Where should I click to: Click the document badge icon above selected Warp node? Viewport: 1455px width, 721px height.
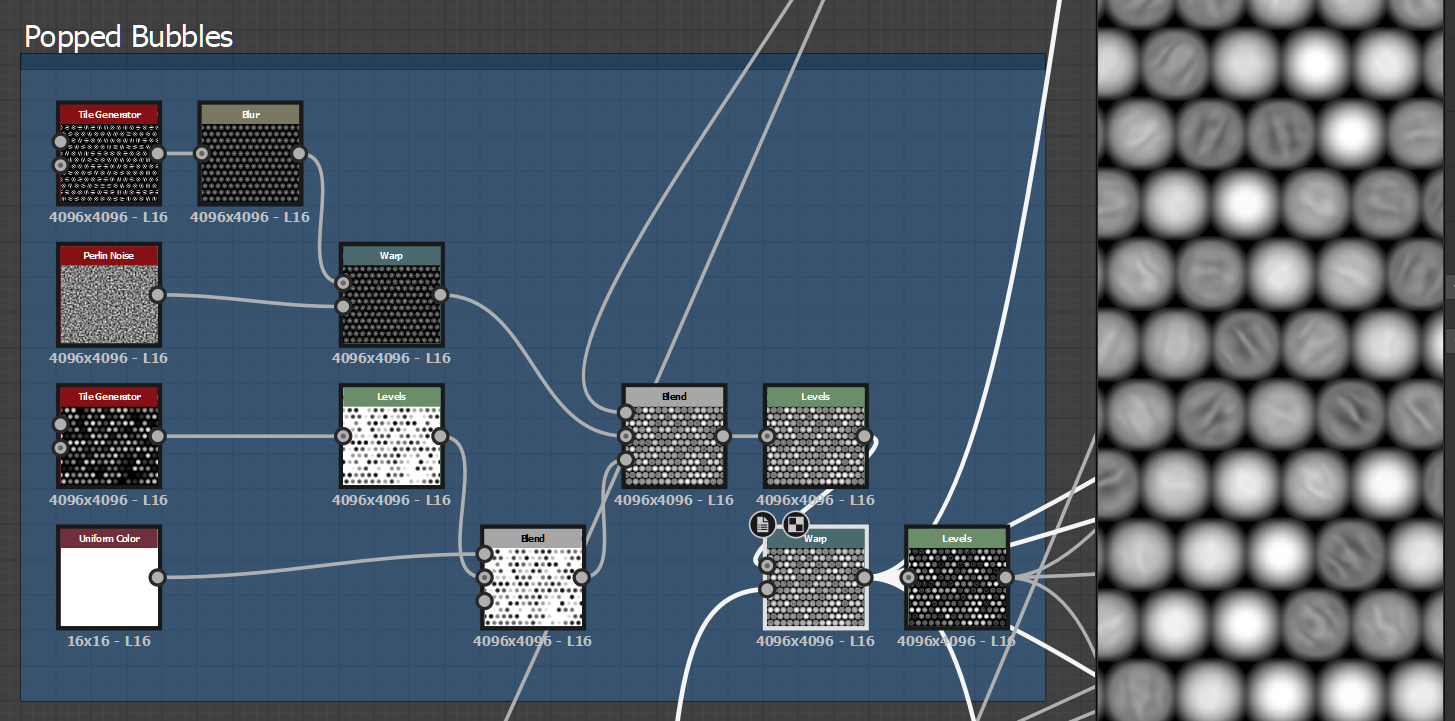coord(762,524)
